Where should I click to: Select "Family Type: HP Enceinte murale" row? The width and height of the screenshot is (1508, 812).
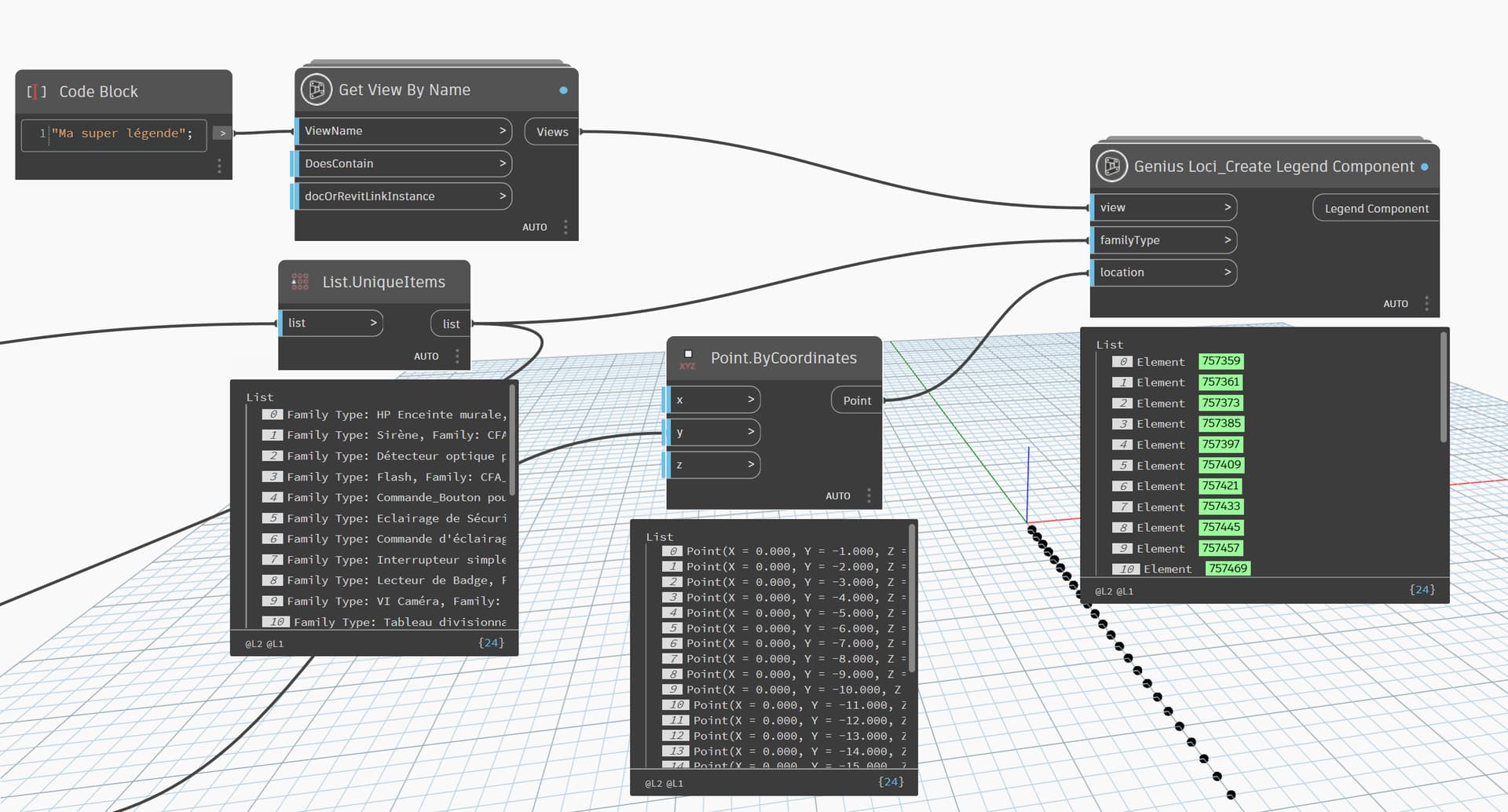pos(384,415)
